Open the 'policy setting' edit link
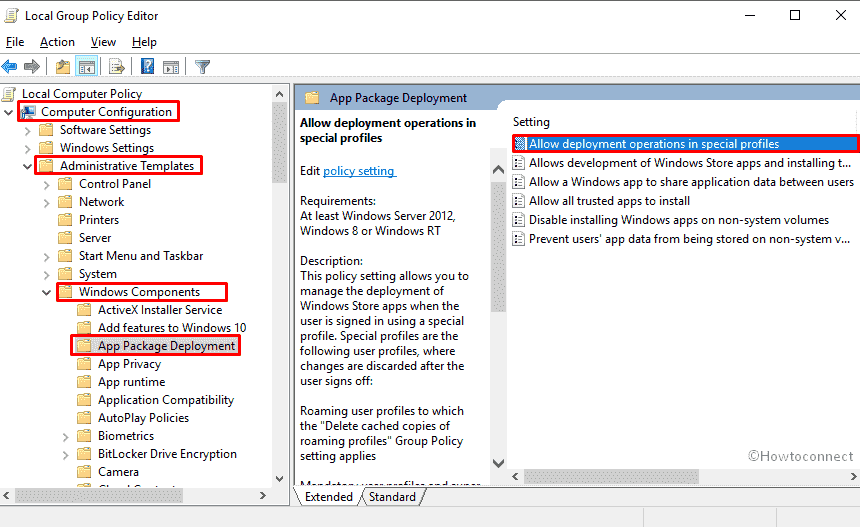Screen dimensions: 860x527 [x=359, y=171]
